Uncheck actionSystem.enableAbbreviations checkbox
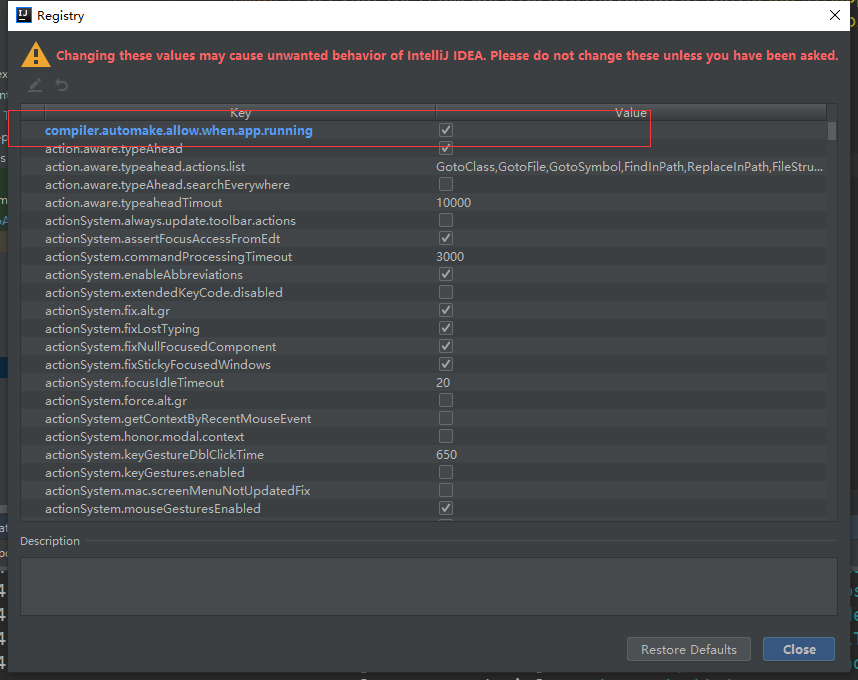Image resolution: width=858 pixels, height=680 pixels. [446, 275]
